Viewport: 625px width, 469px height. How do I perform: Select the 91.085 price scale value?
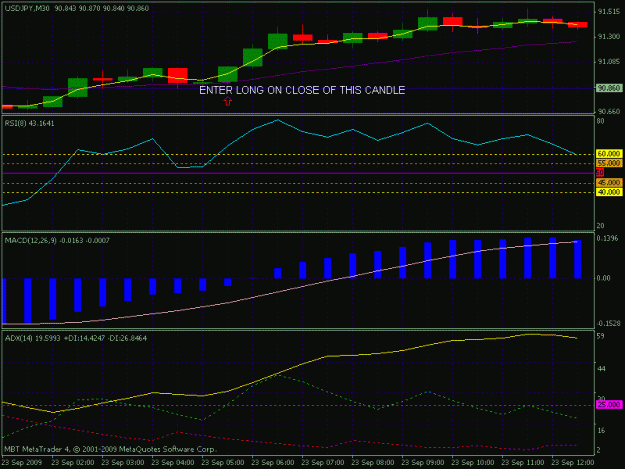tap(608, 62)
